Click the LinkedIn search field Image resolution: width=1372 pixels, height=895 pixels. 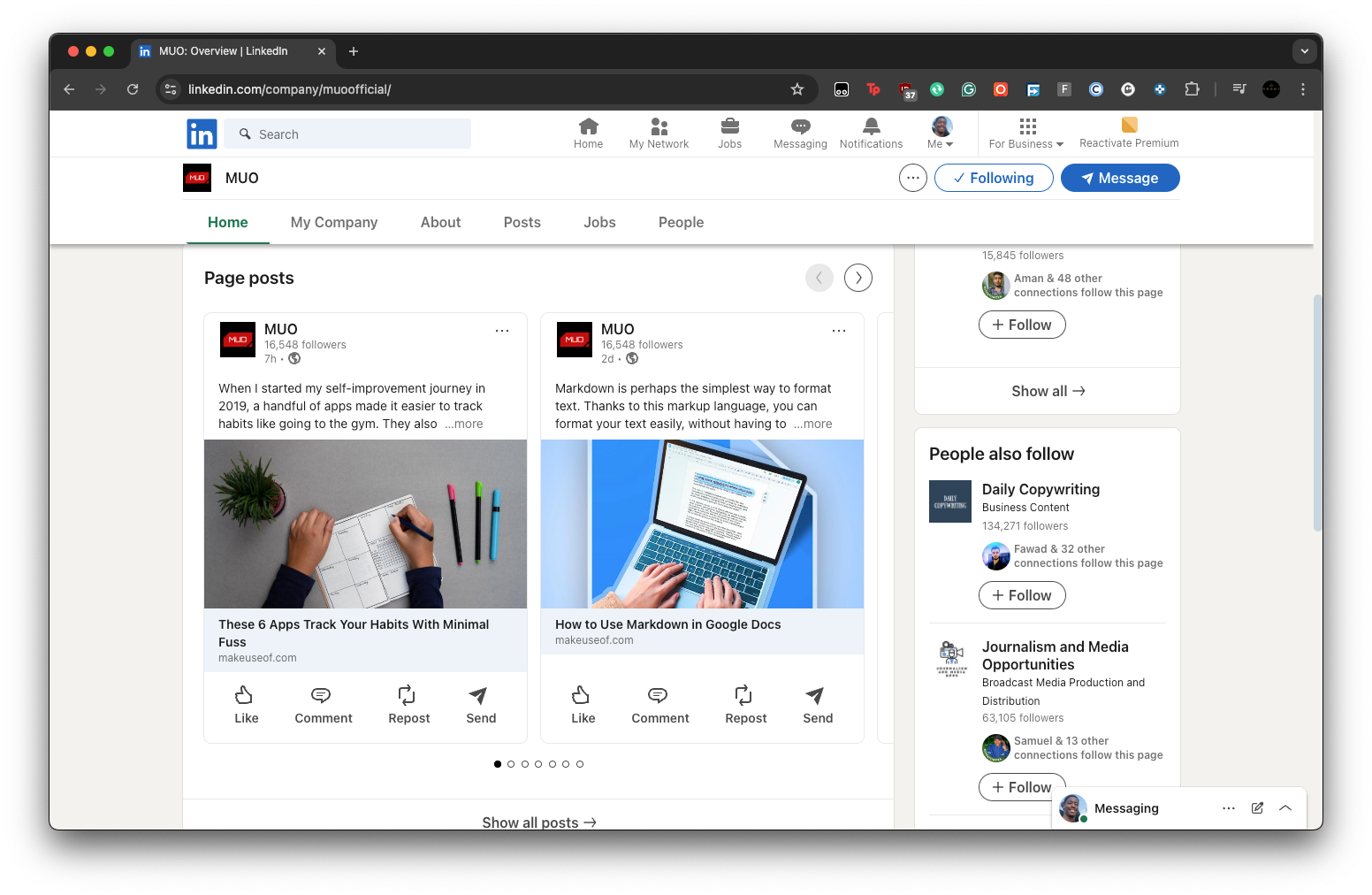[347, 134]
